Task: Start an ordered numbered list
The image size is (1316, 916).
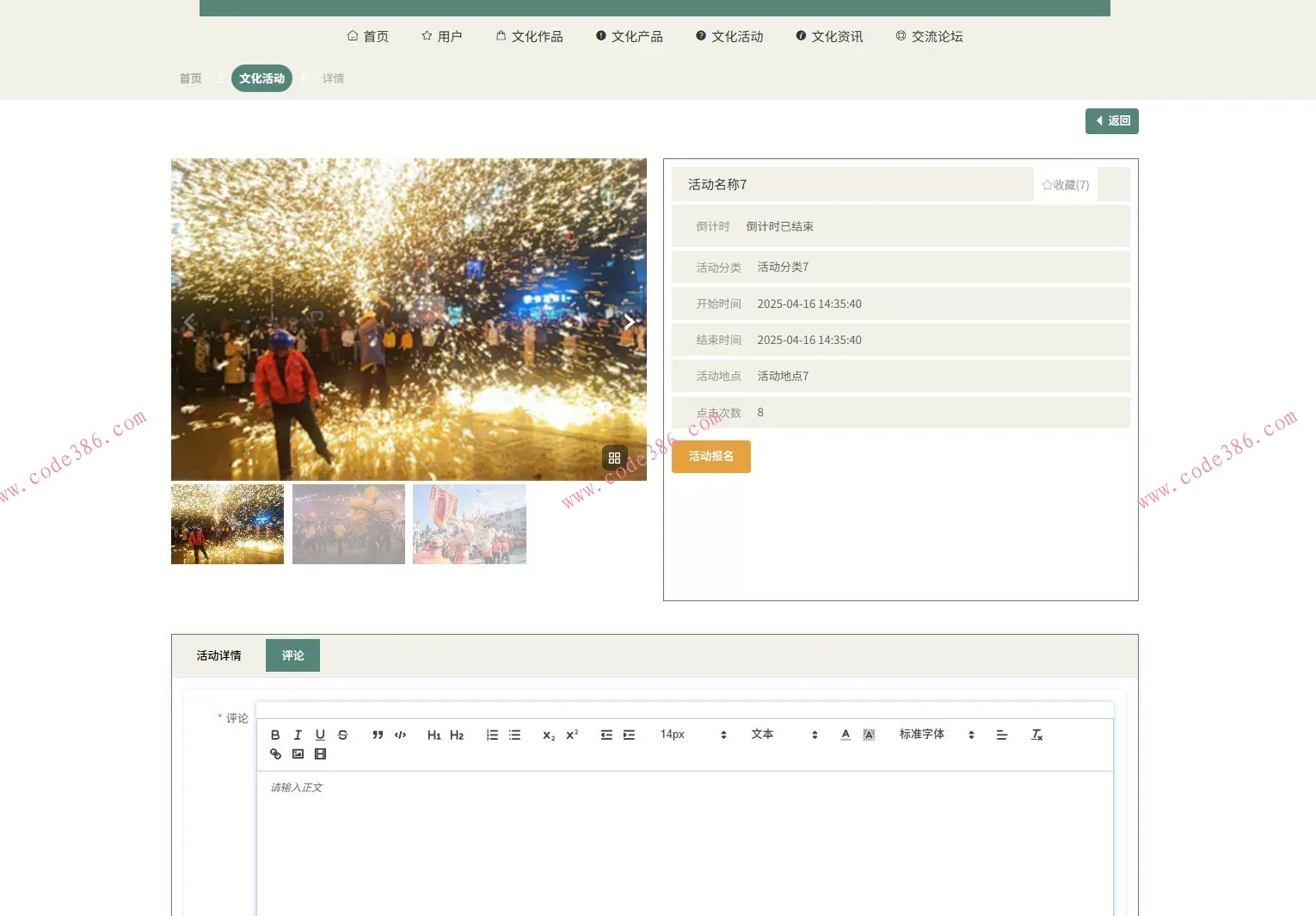Action: point(492,735)
